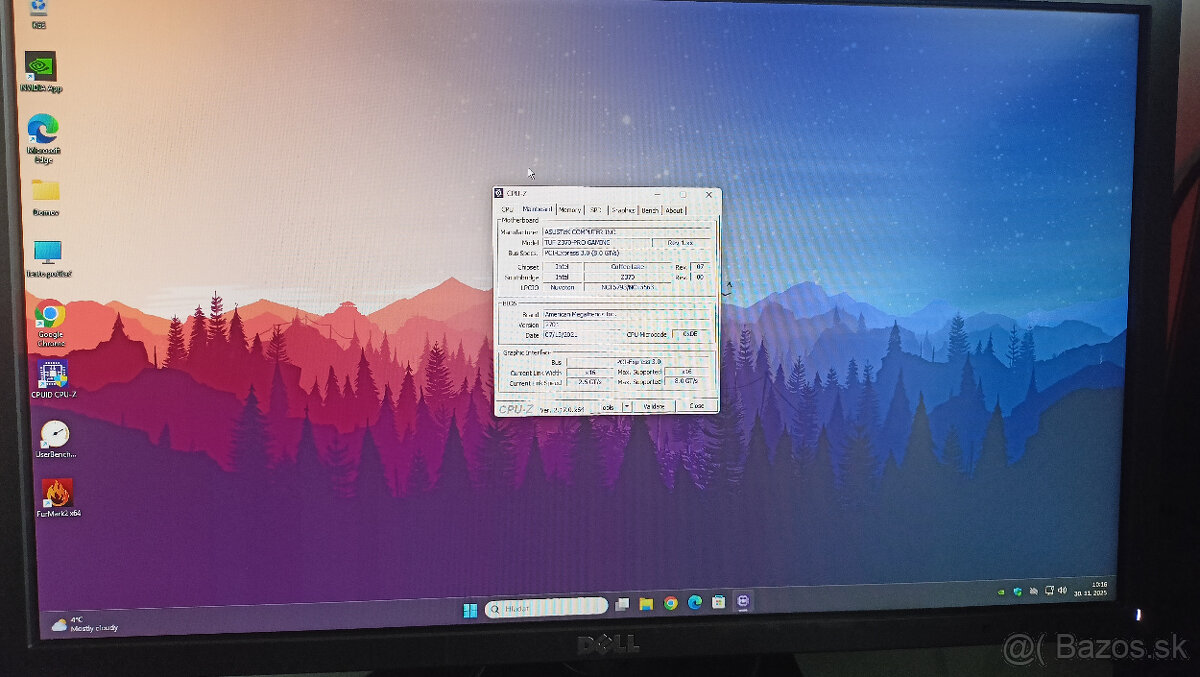Switch to the Memory tab in CPU-Z
Viewport: 1200px width, 677px height.
568,210
